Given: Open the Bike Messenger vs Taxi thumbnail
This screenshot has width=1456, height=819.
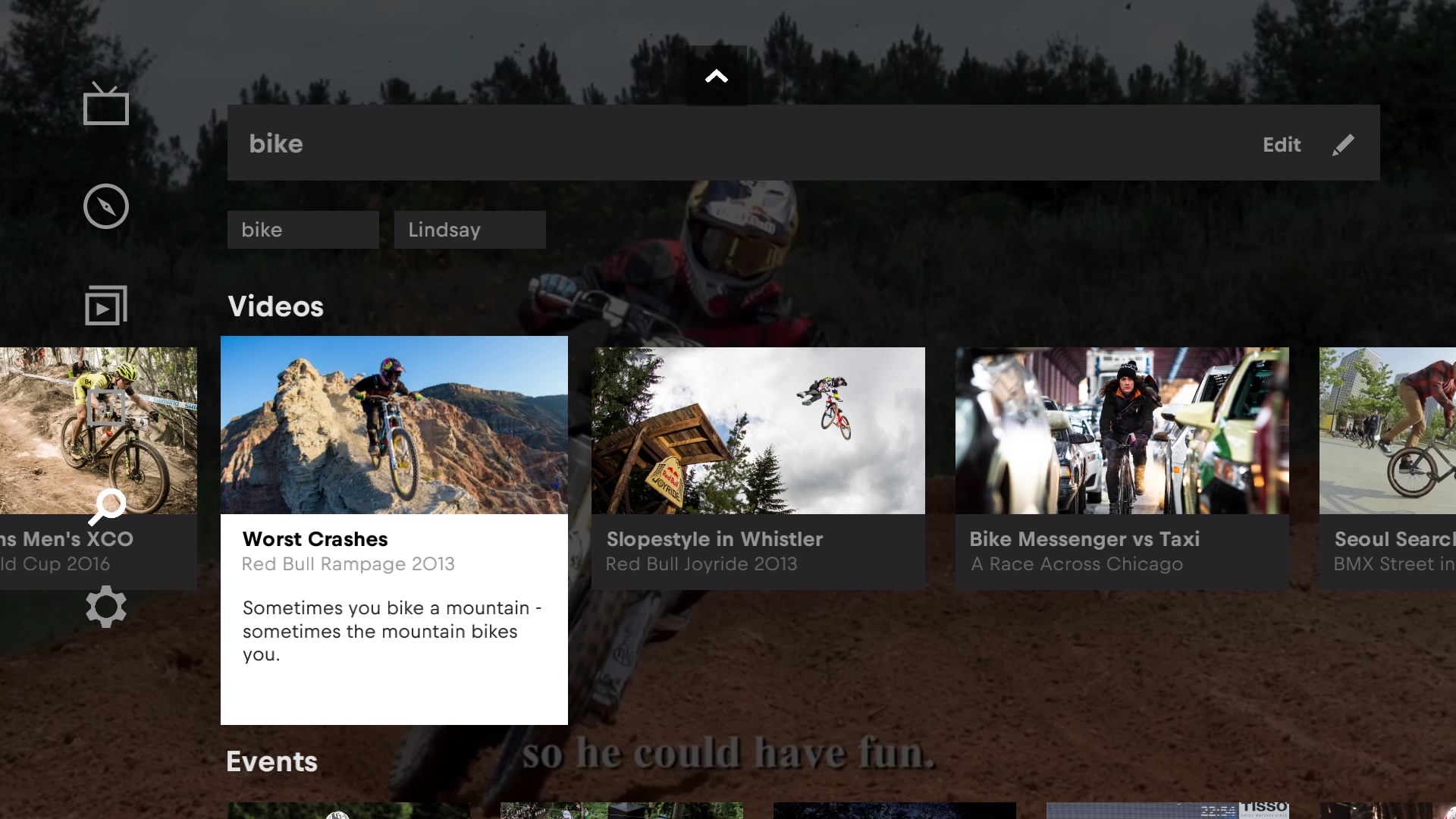Looking at the screenshot, I should [1122, 431].
